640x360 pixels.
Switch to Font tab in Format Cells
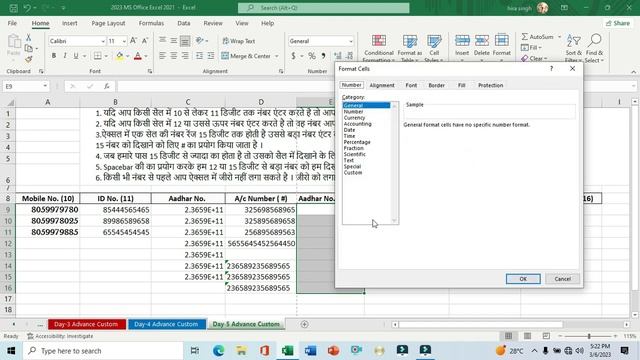411,85
